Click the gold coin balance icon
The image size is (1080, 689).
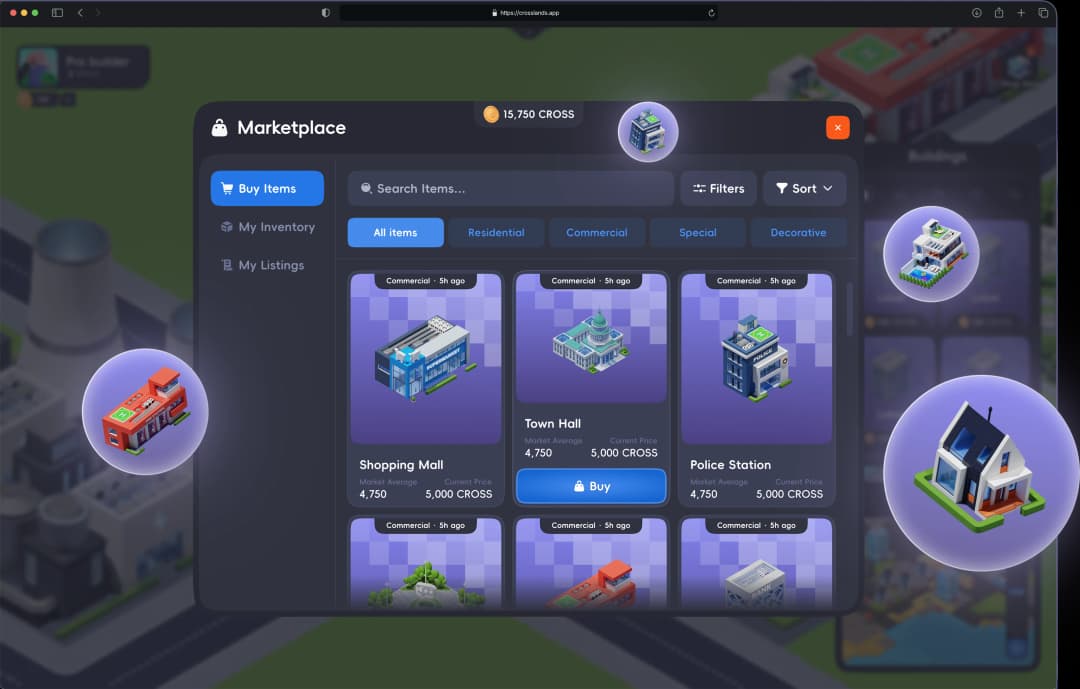click(x=491, y=114)
